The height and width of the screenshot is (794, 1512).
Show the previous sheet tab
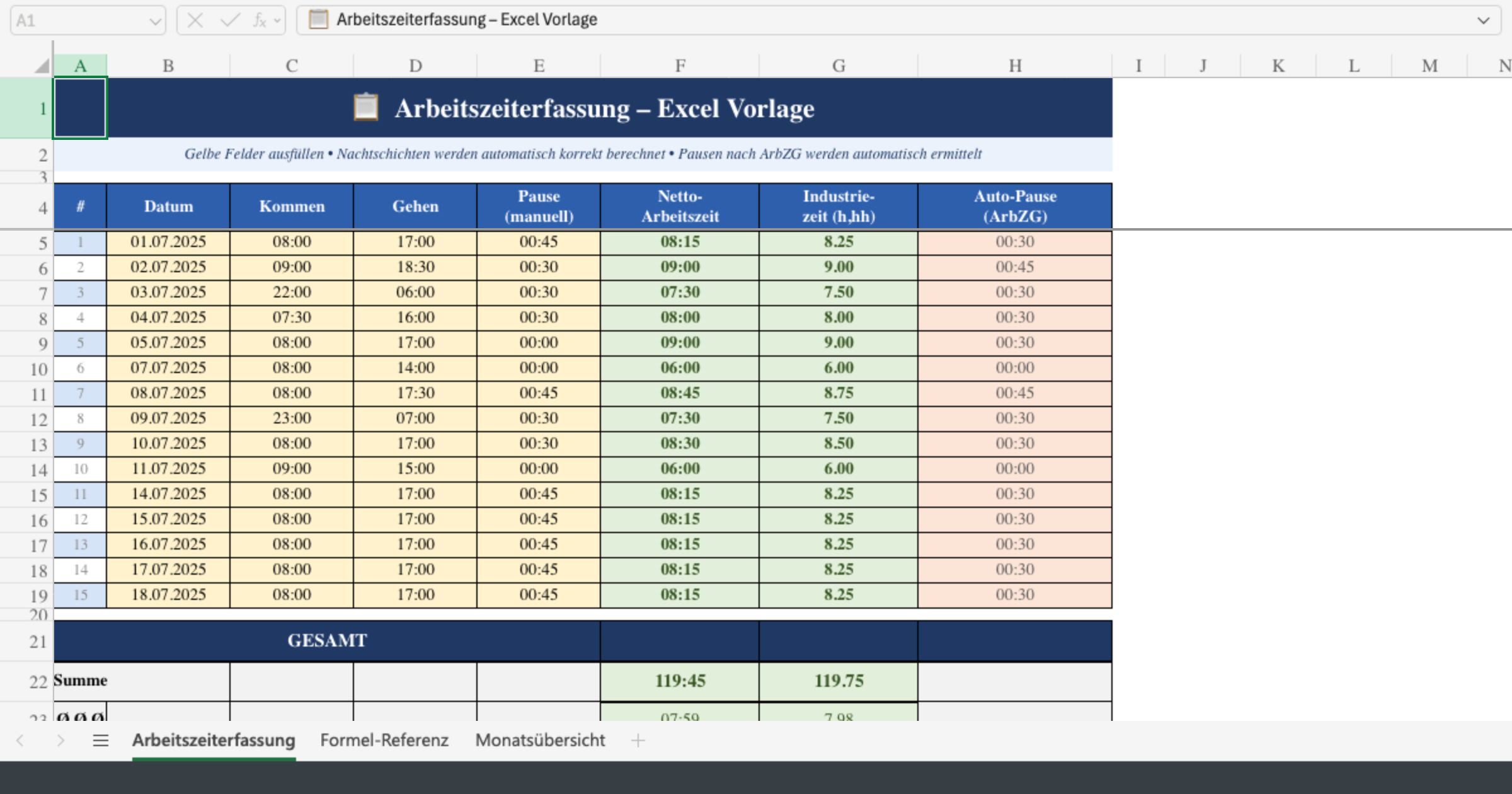(20, 740)
